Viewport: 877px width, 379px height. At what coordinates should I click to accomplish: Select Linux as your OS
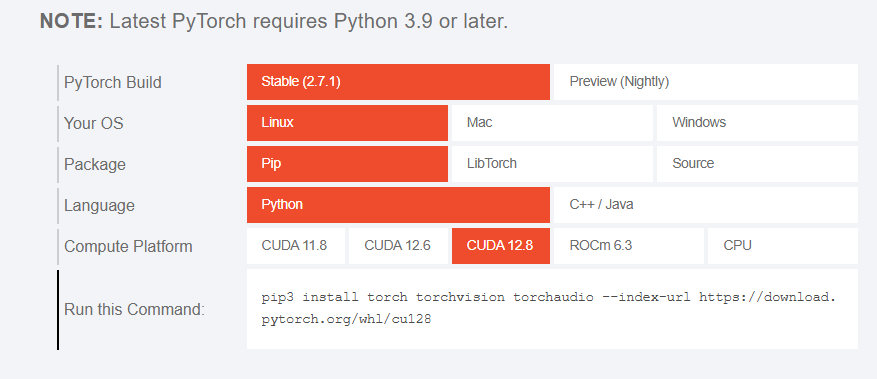click(x=347, y=122)
